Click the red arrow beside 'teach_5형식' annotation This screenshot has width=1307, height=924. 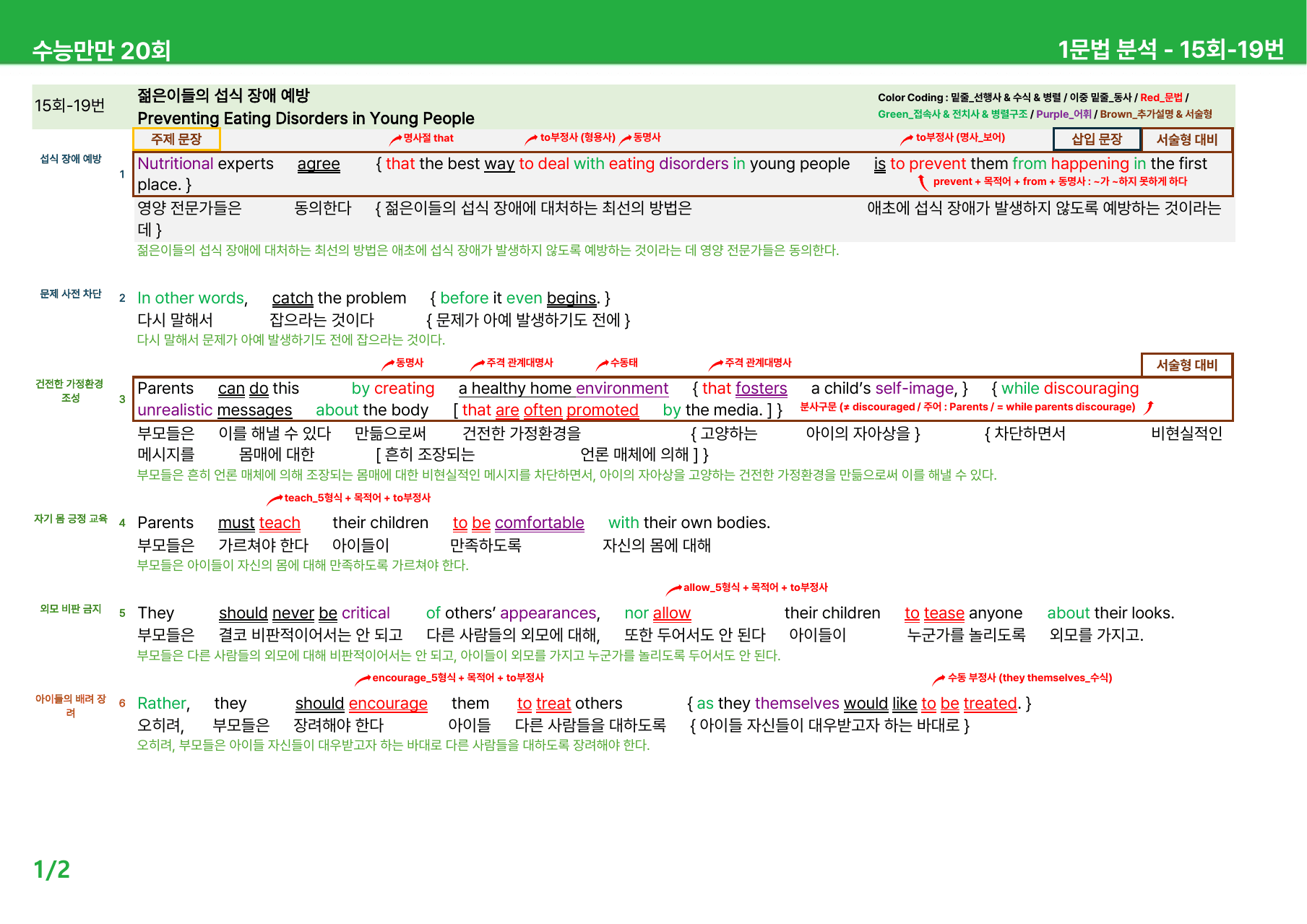tap(275, 498)
